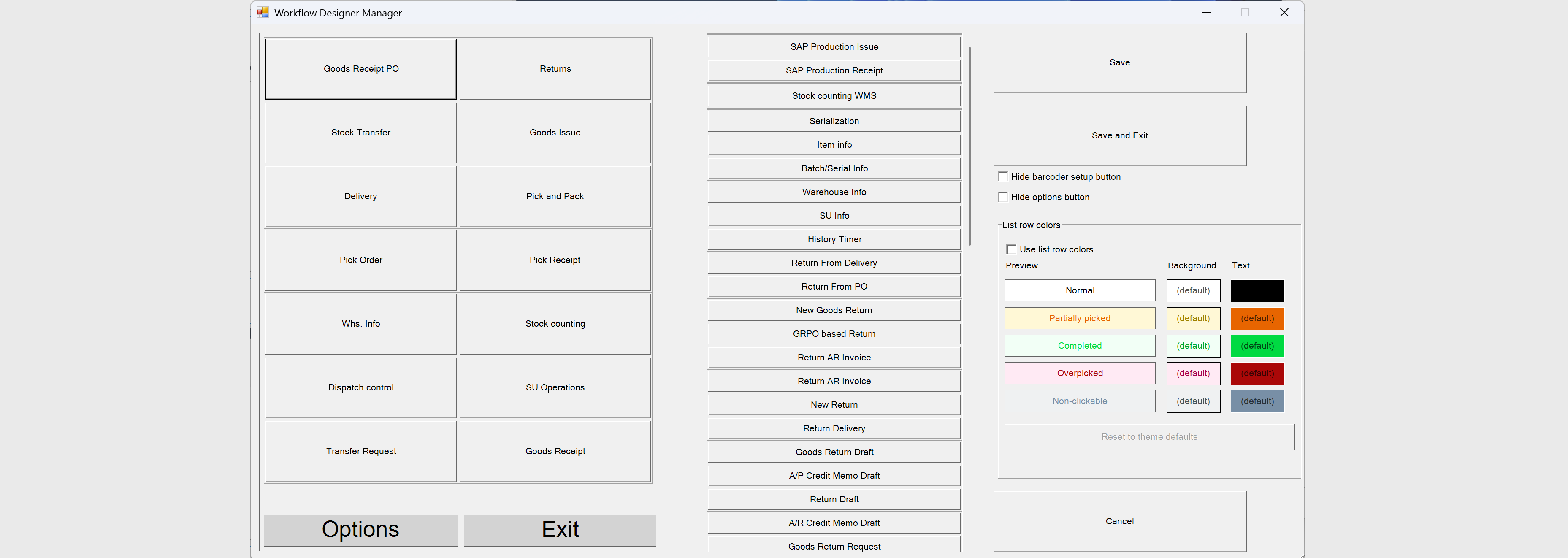Open Completed row background color swatch
1568x558 pixels.
[1193, 346]
